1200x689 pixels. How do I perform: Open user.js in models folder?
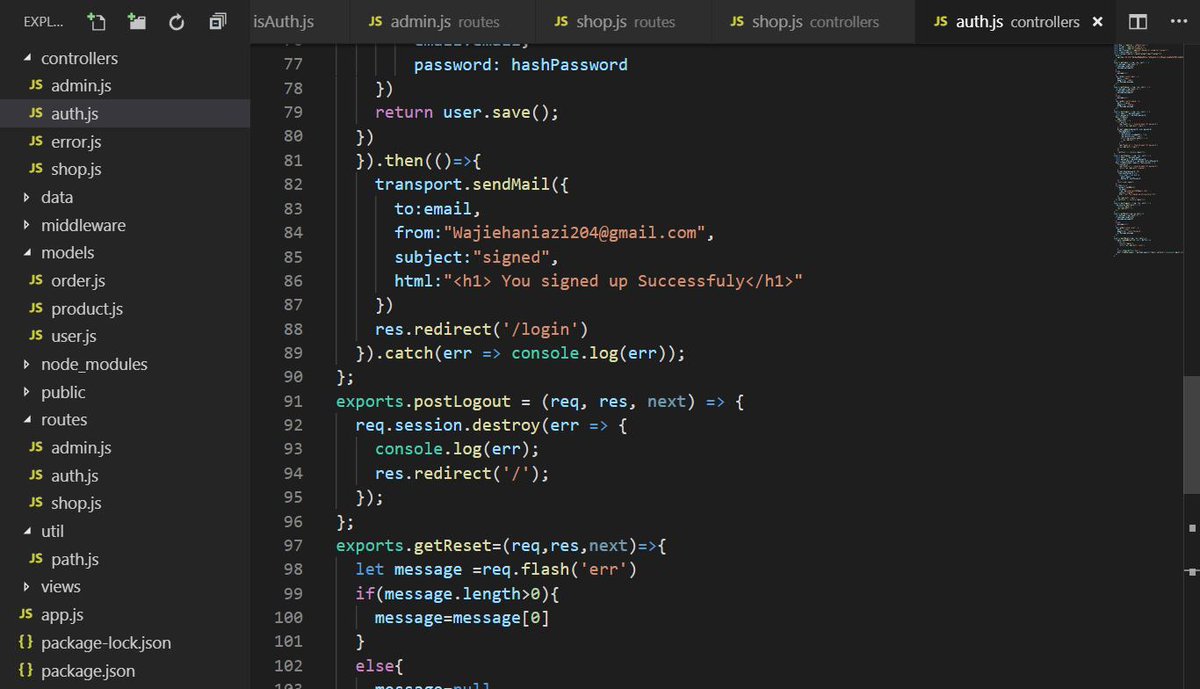tap(125, 336)
